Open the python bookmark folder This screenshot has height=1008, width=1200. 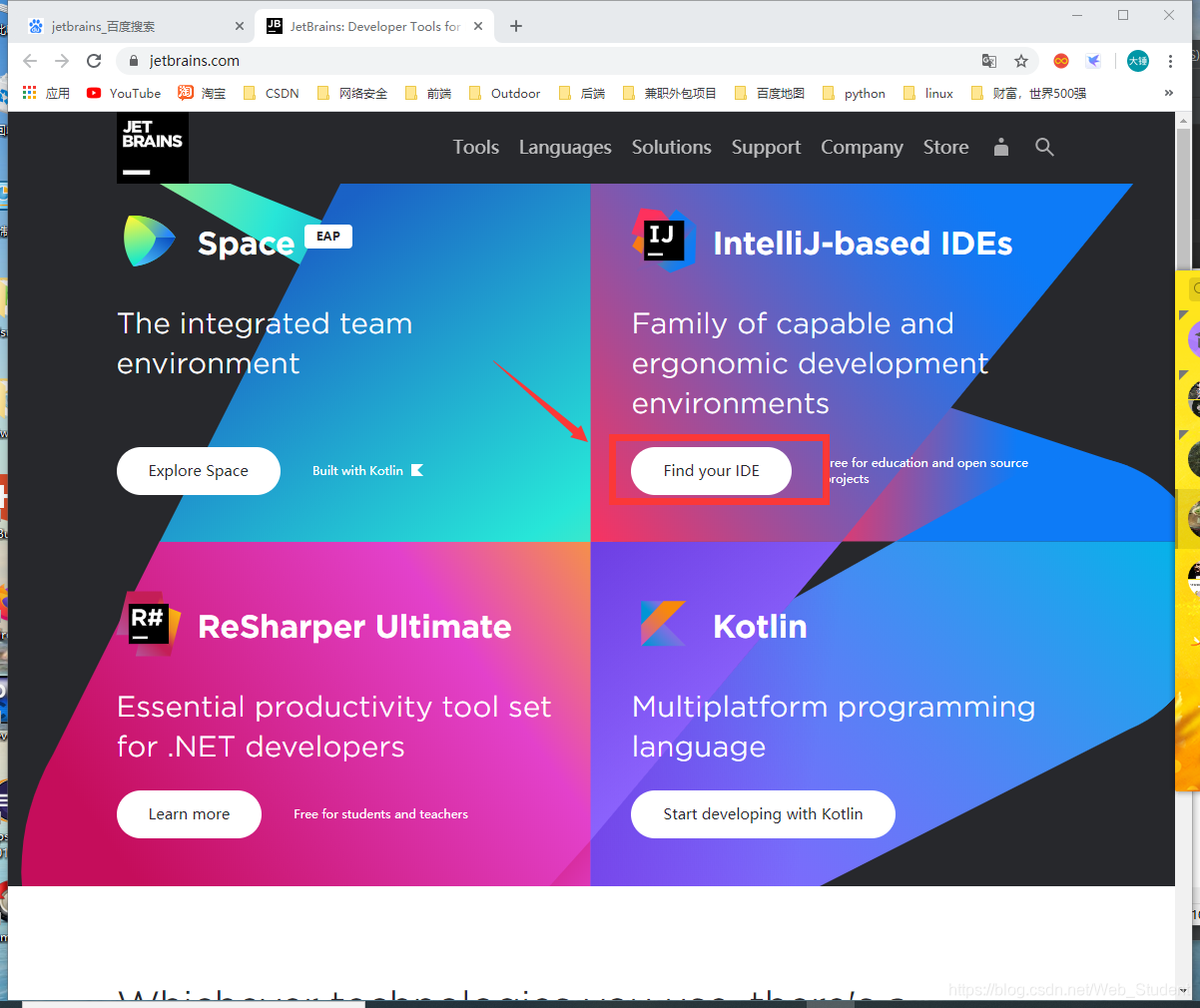pyautogui.click(x=854, y=93)
